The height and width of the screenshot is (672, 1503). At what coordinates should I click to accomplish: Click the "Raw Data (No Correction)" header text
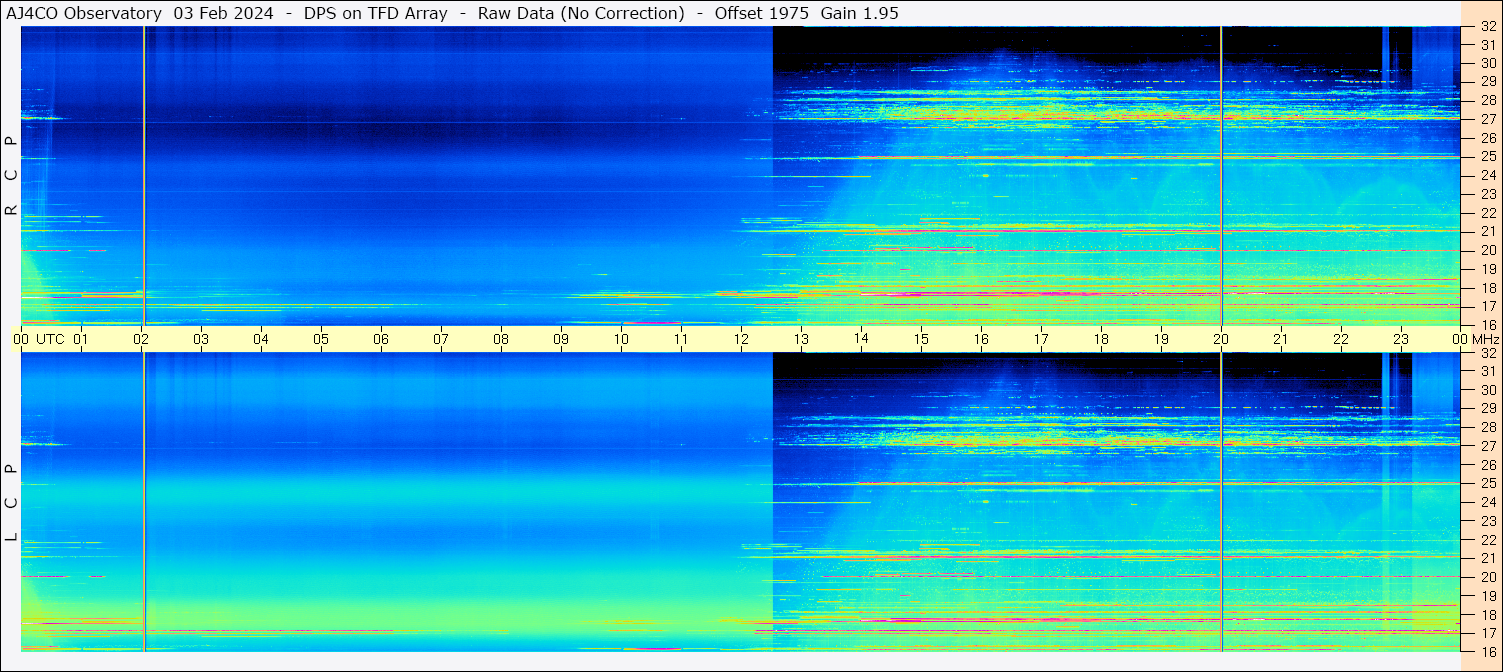(x=581, y=13)
